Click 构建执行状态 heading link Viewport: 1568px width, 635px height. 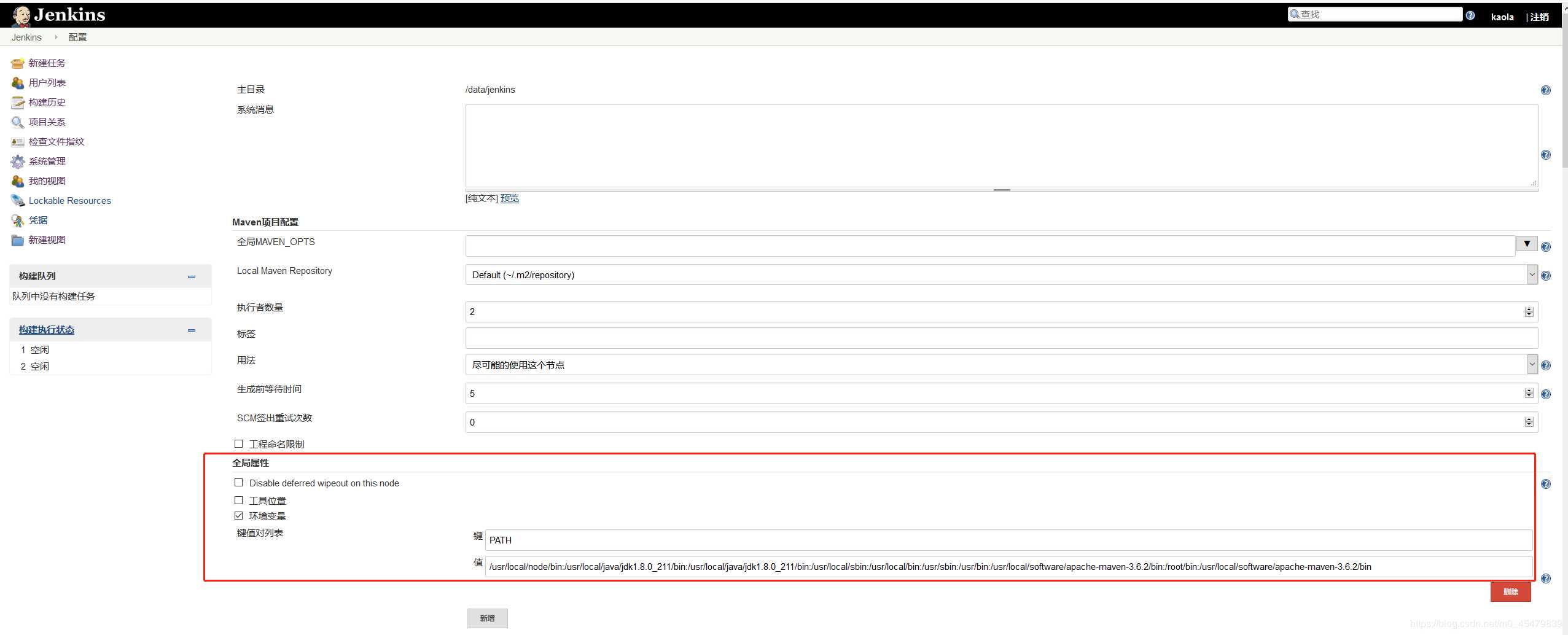46,330
